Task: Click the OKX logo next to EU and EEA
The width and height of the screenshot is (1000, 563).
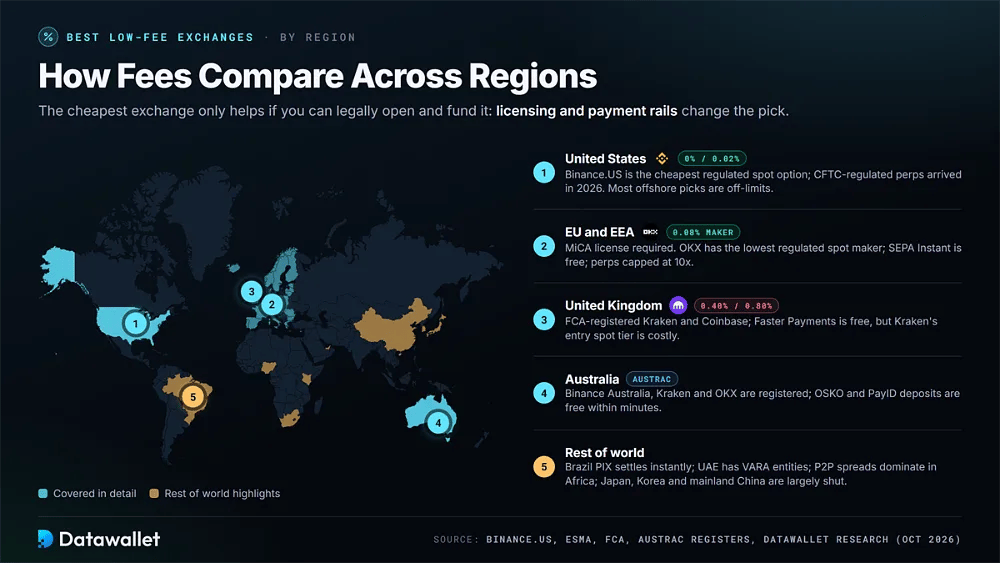Action: click(651, 232)
